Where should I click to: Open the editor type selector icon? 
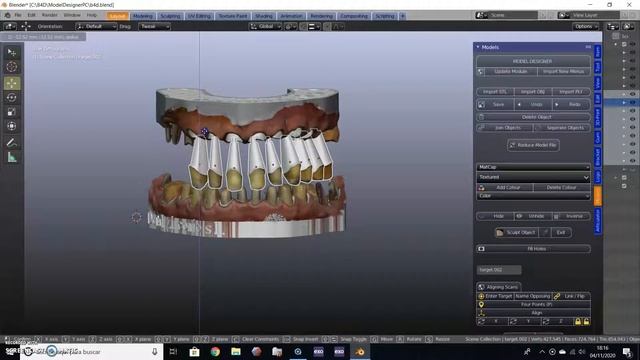10,27
